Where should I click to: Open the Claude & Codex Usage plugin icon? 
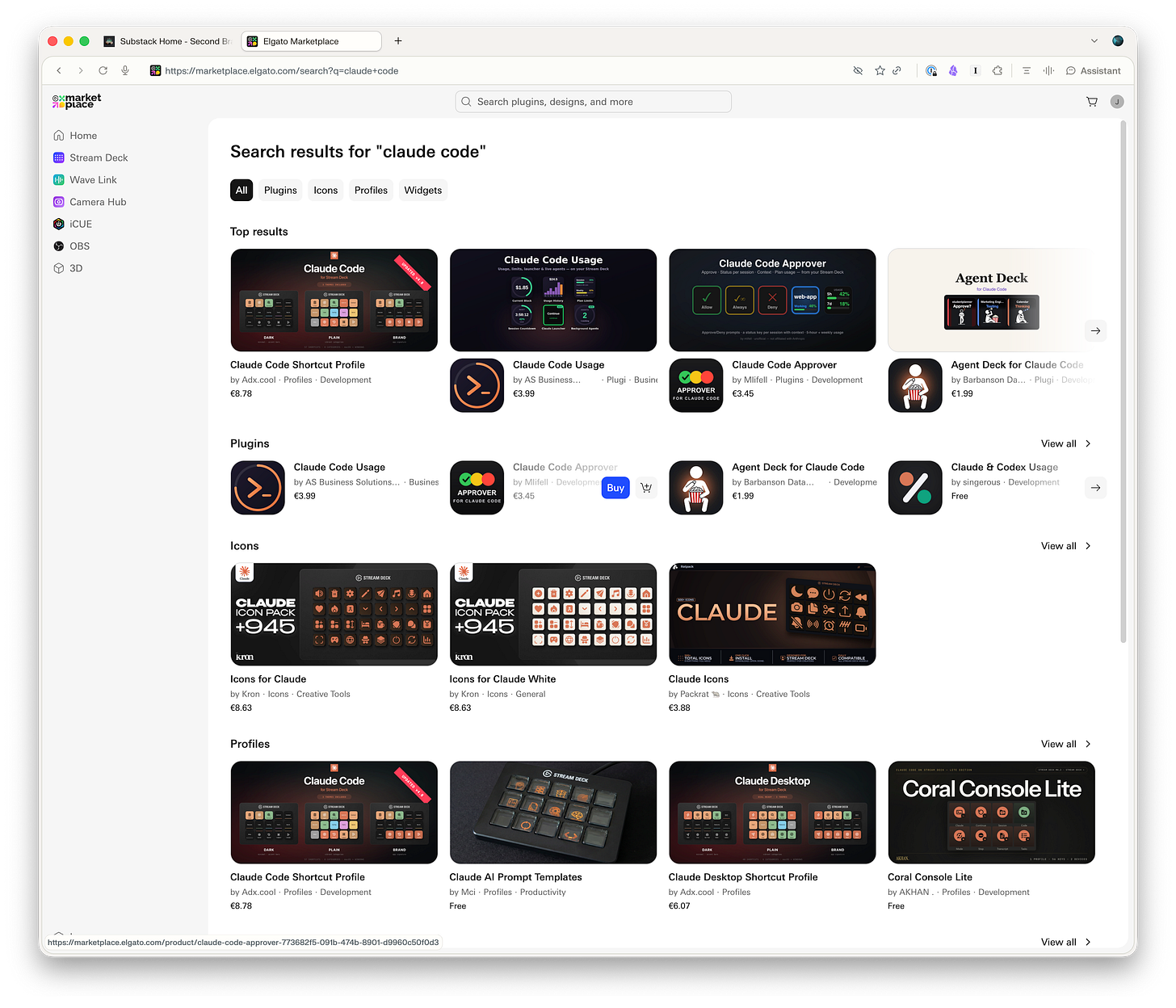click(x=915, y=488)
